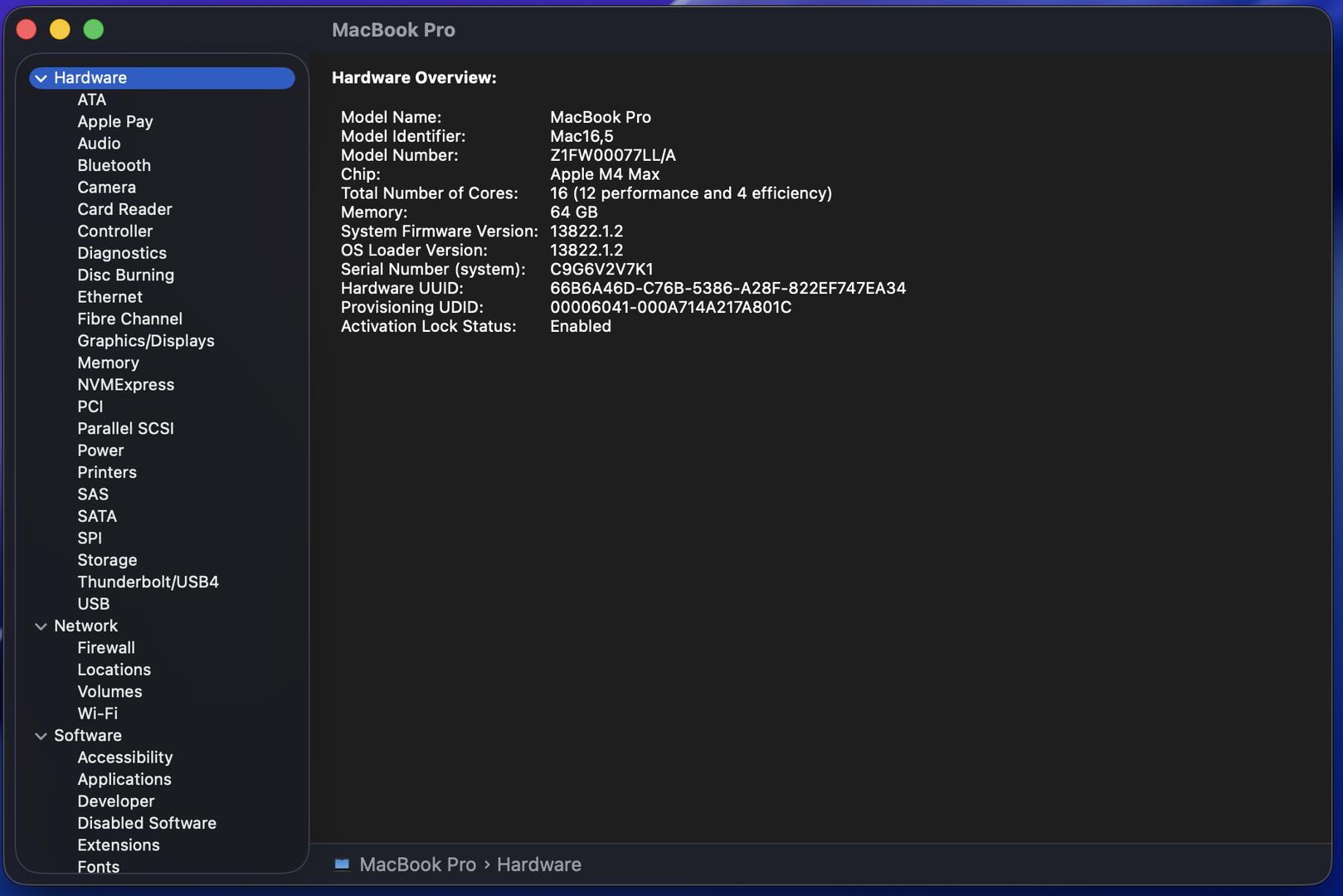Click the Hardware UUID value text
This screenshot has width=1343, height=896.
click(x=727, y=289)
